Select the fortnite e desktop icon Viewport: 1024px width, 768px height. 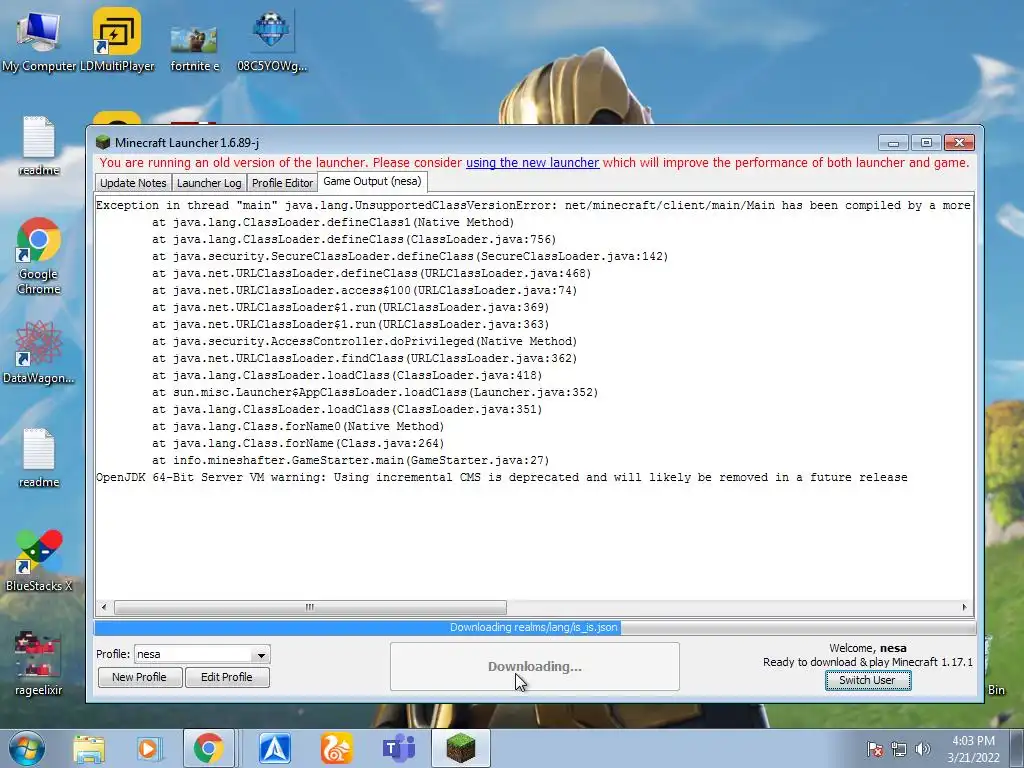[x=194, y=47]
